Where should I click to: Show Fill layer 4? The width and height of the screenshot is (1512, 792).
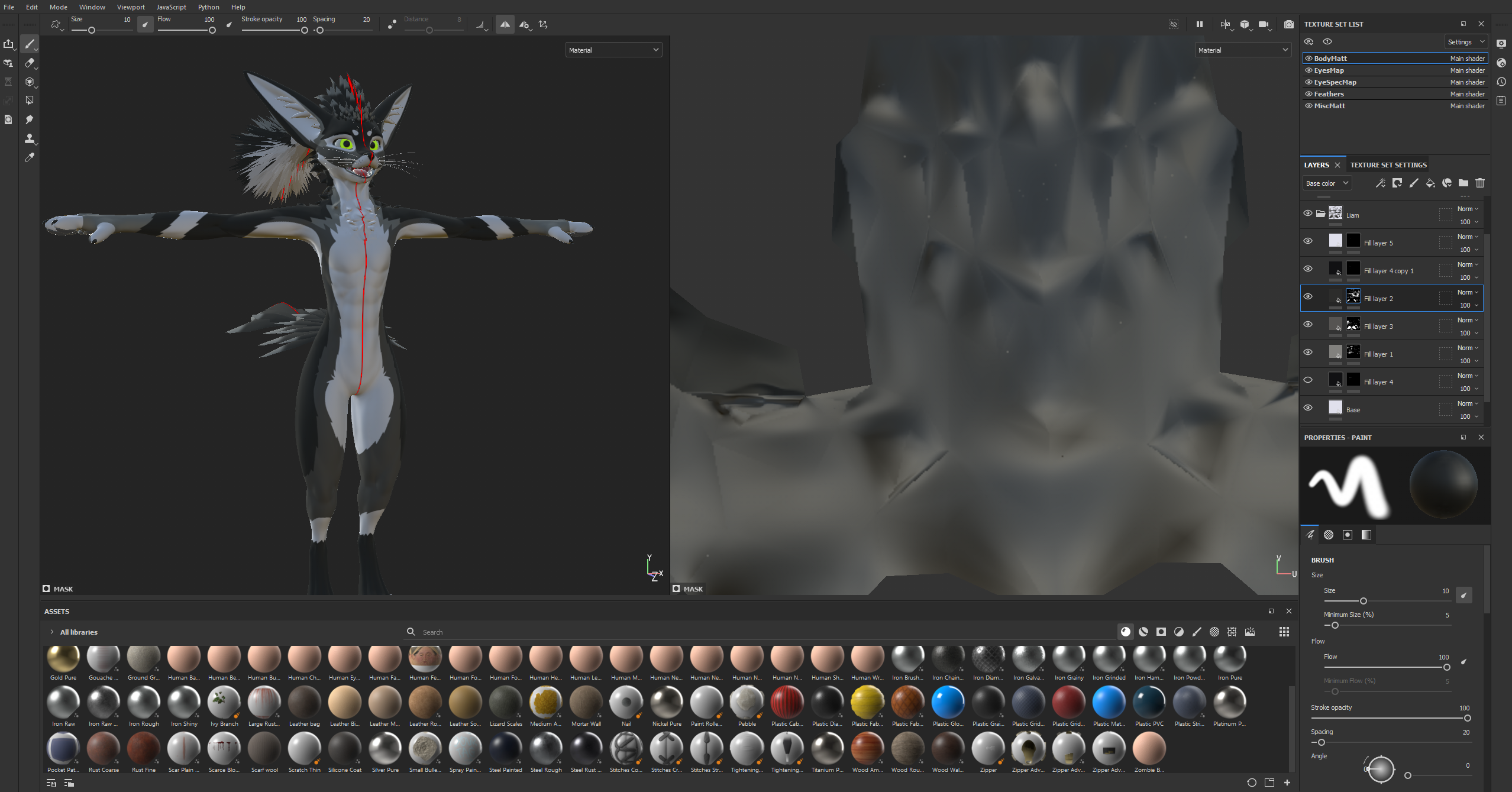tap(1308, 380)
